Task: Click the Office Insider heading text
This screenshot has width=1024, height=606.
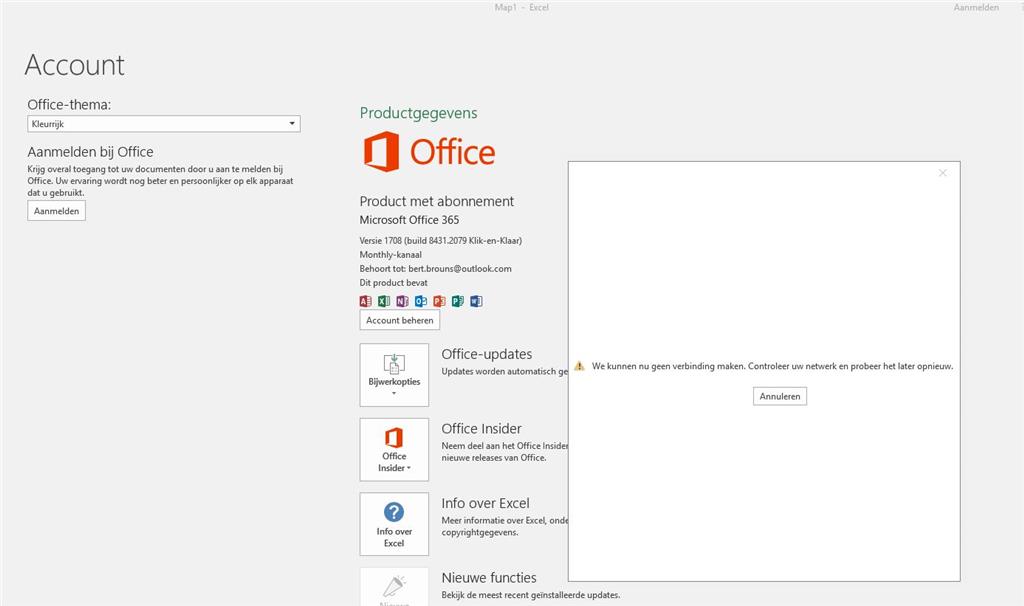Action: [x=481, y=428]
